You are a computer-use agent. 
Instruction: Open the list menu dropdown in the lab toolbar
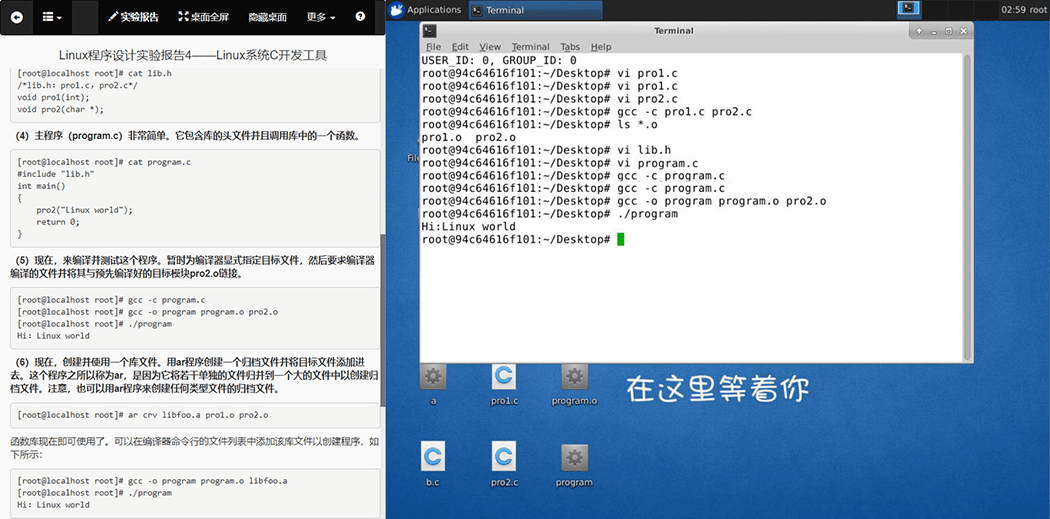[52, 17]
